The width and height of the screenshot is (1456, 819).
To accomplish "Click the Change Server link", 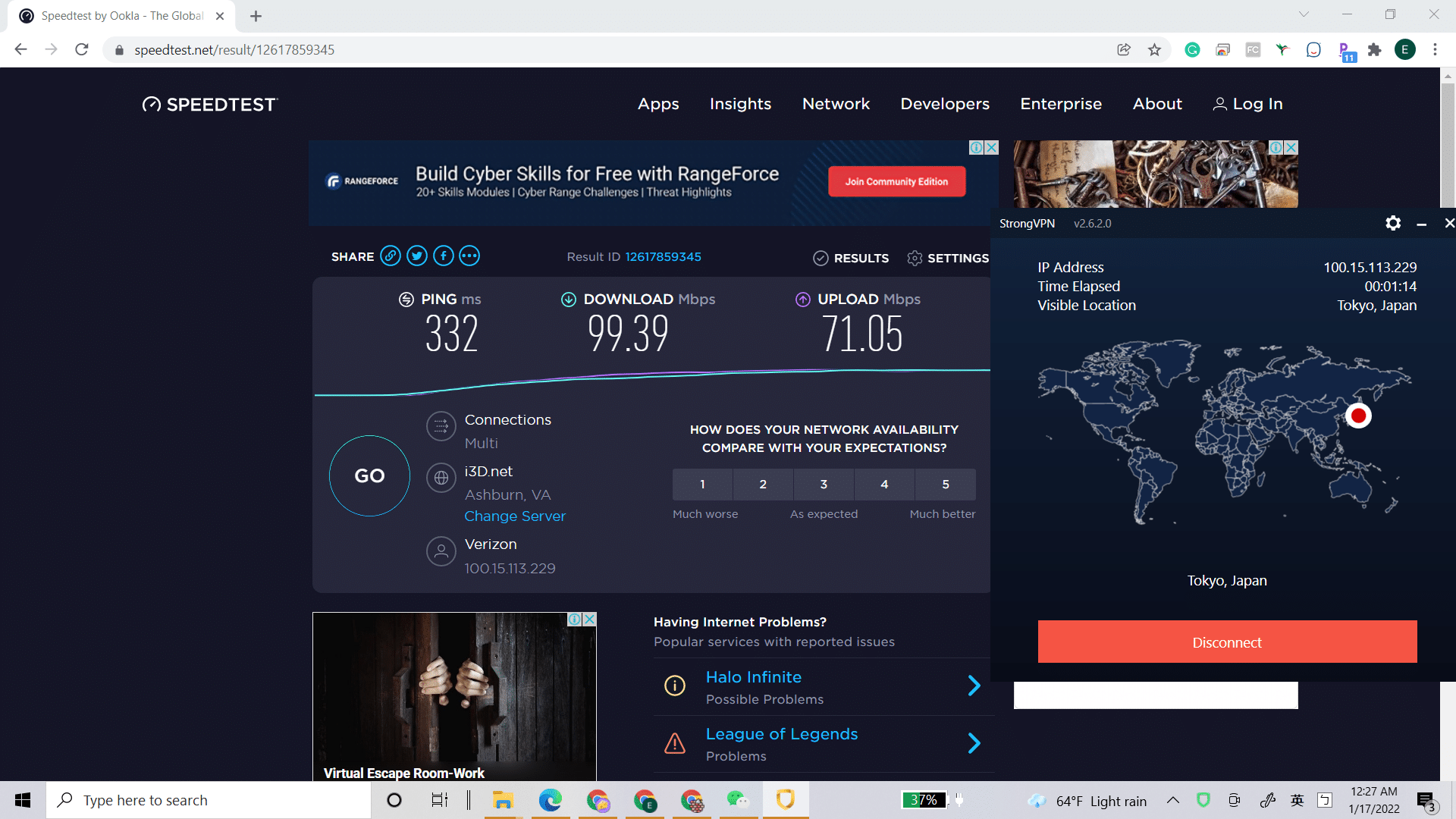I will pyautogui.click(x=515, y=516).
